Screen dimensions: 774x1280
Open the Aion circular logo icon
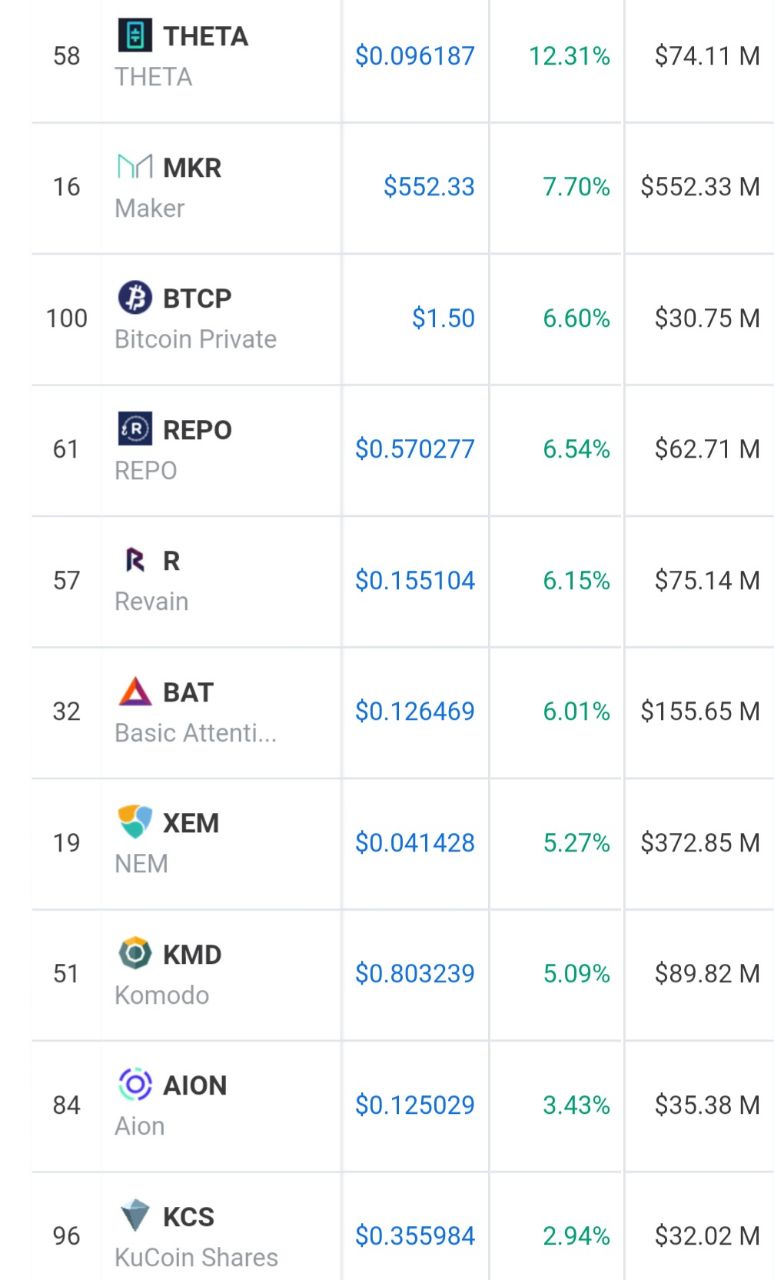(135, 1085)
